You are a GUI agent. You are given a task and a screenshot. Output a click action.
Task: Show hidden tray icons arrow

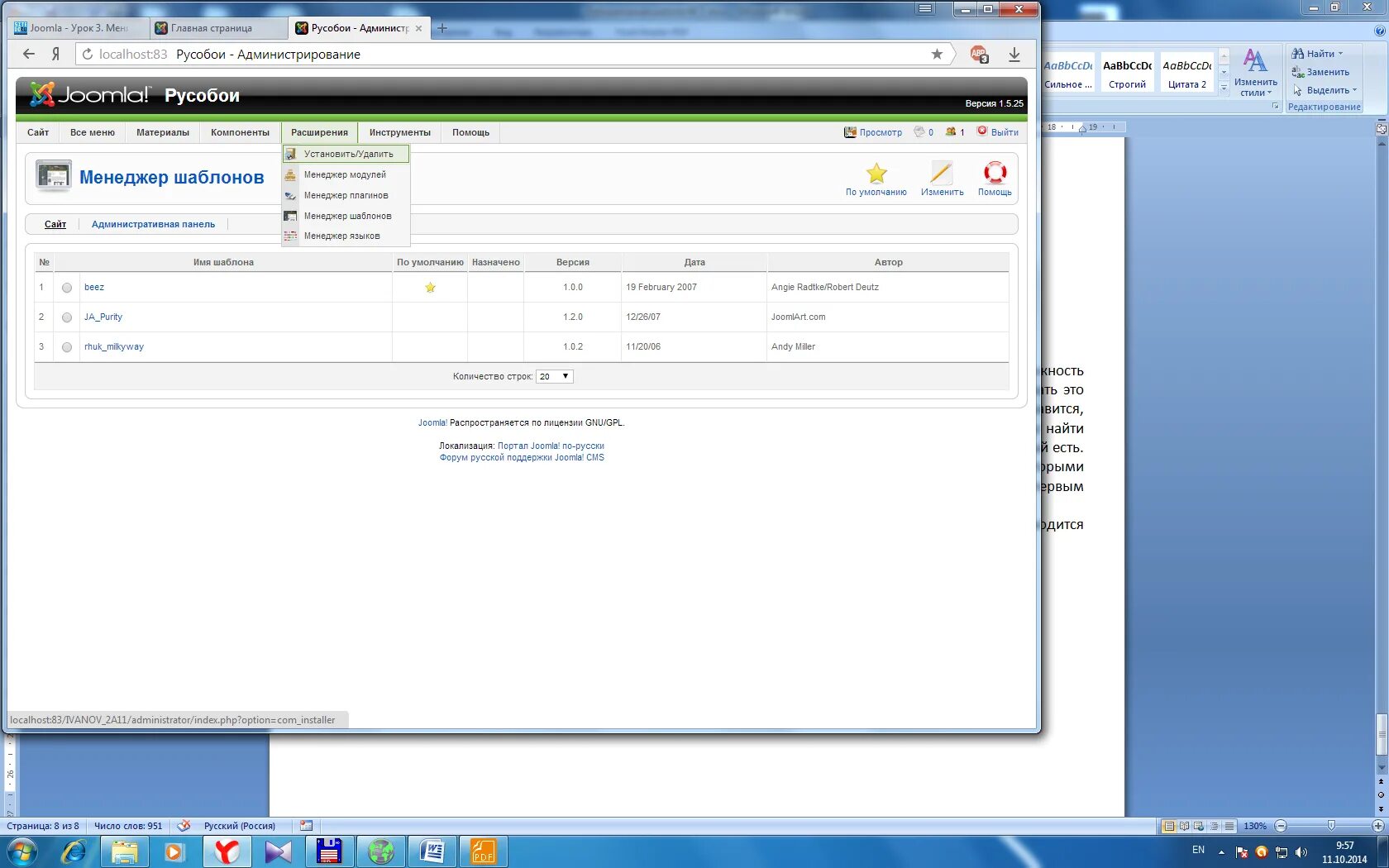point(1221,851)
